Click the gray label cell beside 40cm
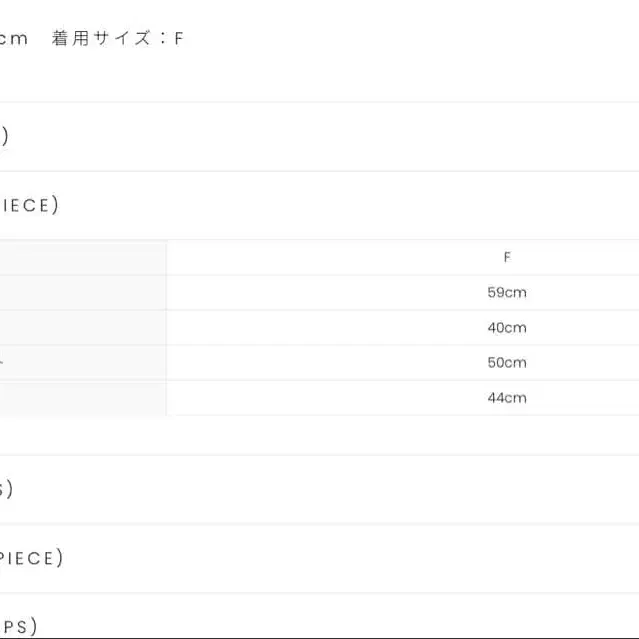The width and height of the screenshot is (639, 639). click(x=82, y=328)
